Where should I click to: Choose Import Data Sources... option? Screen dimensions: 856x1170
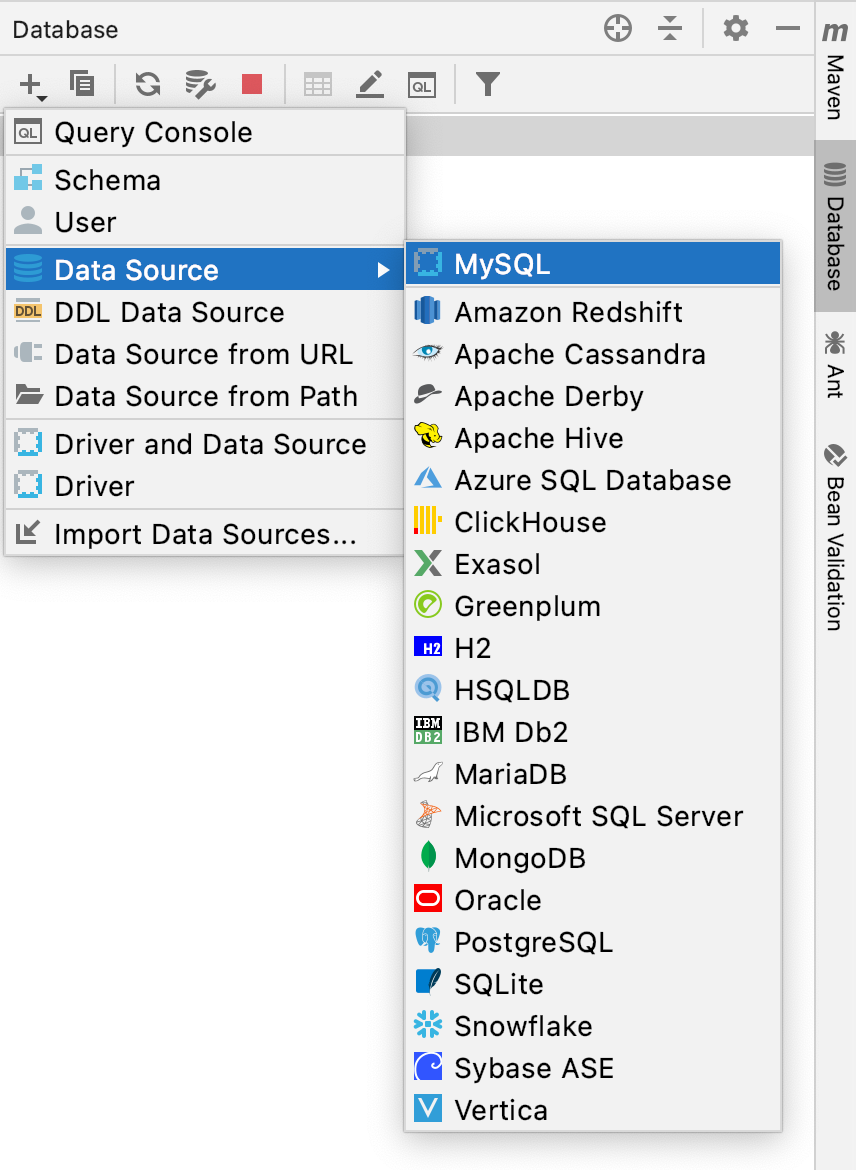[x=205, y=534]
